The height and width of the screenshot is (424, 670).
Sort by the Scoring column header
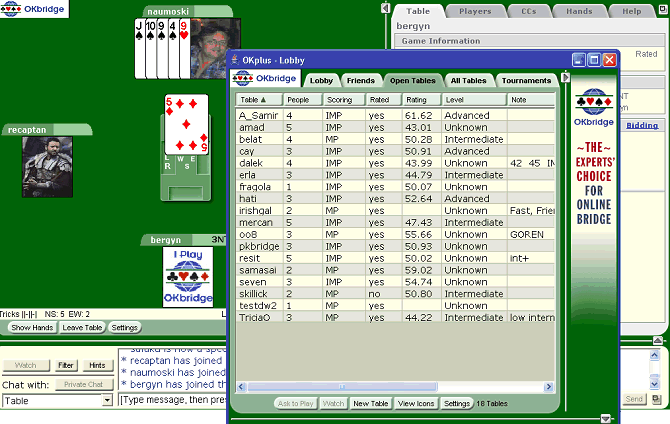coord(344,100)
